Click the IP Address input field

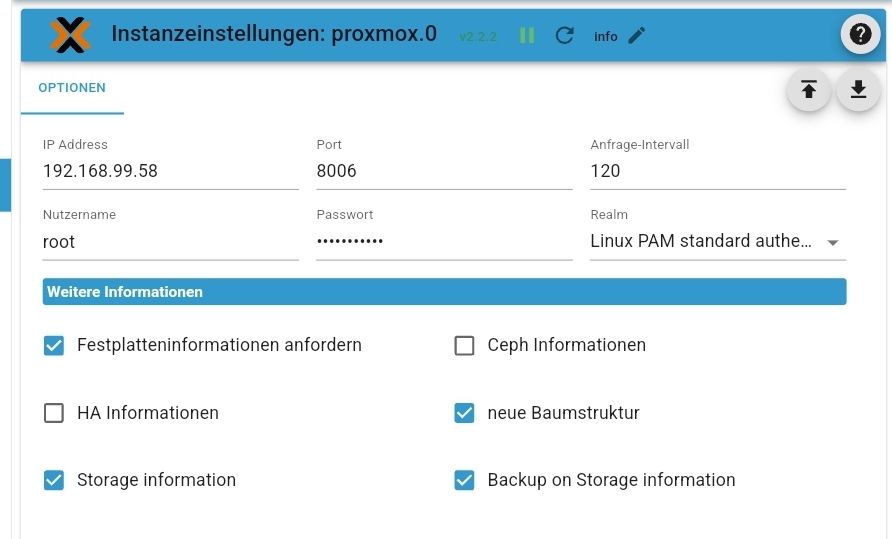[170, 171]
